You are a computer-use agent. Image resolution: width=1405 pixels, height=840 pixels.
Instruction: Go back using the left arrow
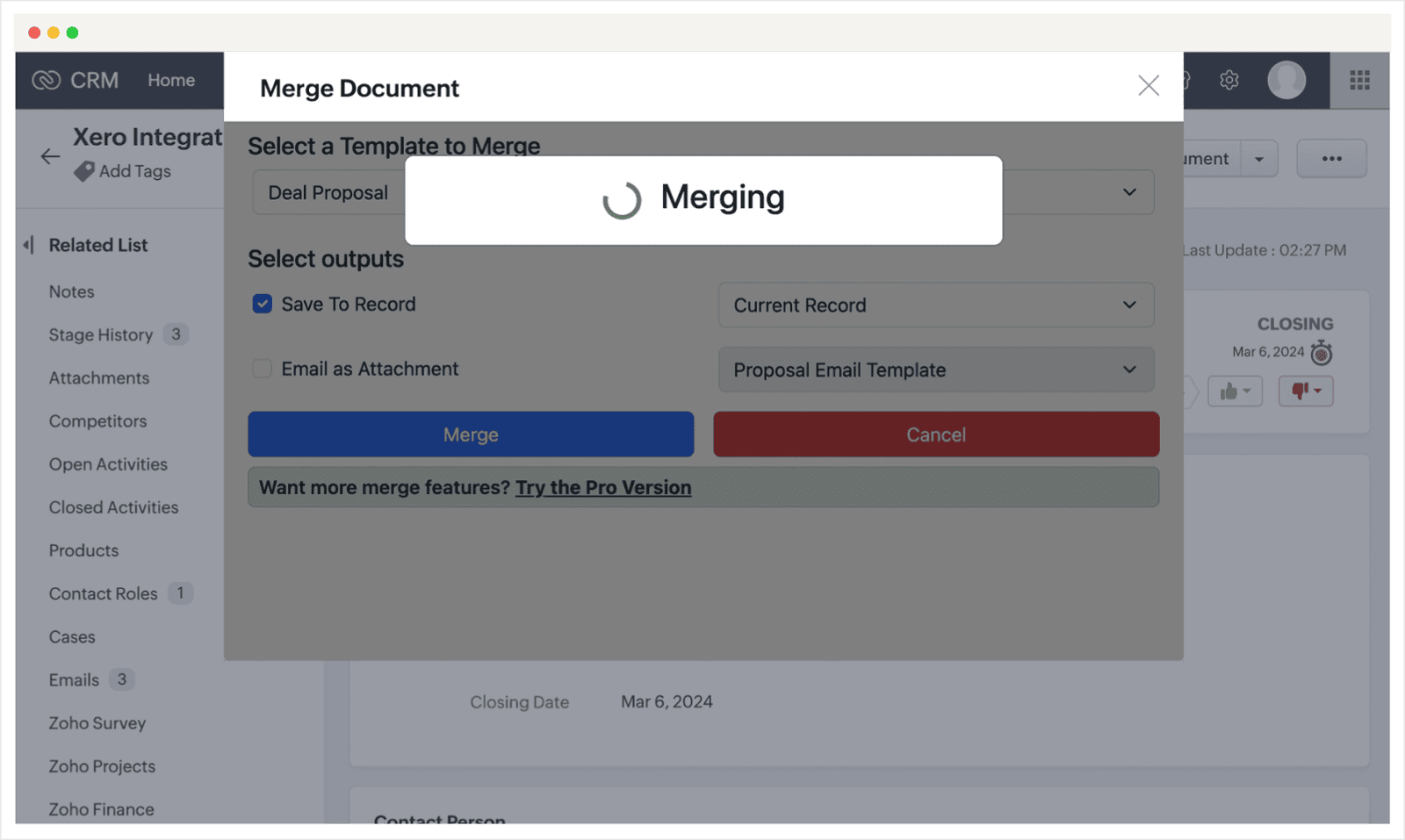pos(50,156)
